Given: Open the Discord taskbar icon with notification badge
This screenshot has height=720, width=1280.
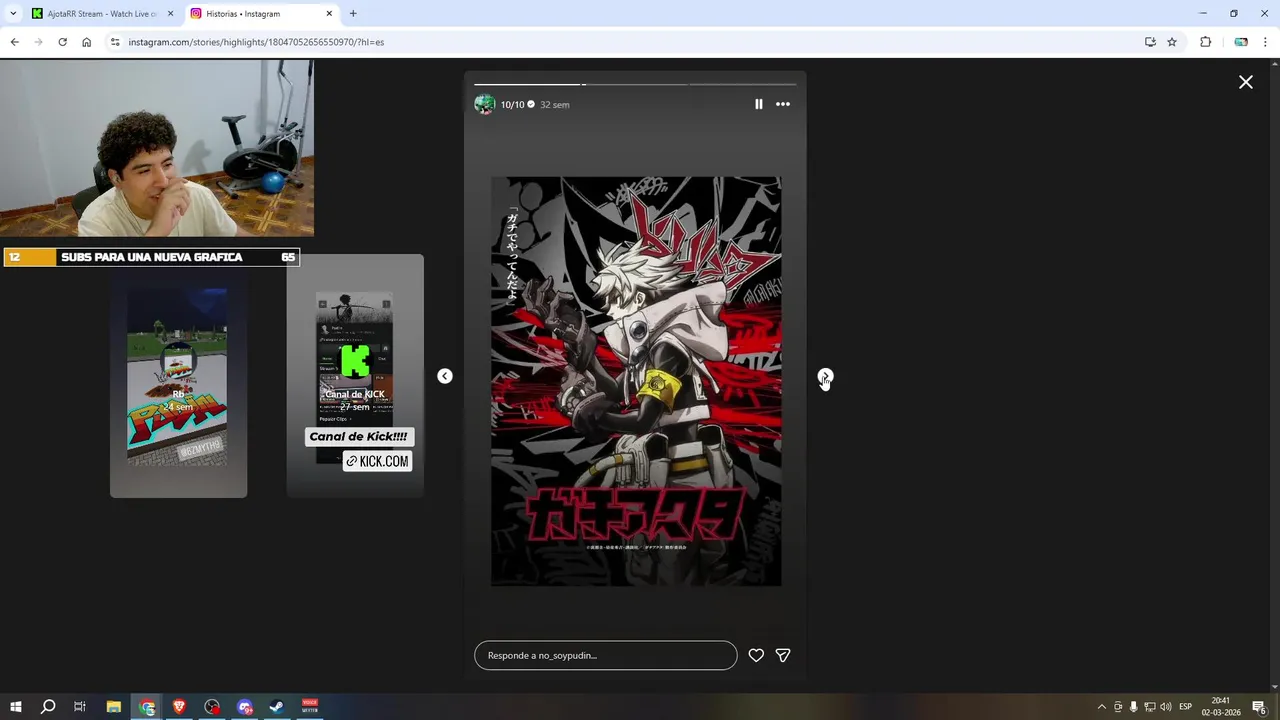Looking at the screenshot, I should [245, 707].
